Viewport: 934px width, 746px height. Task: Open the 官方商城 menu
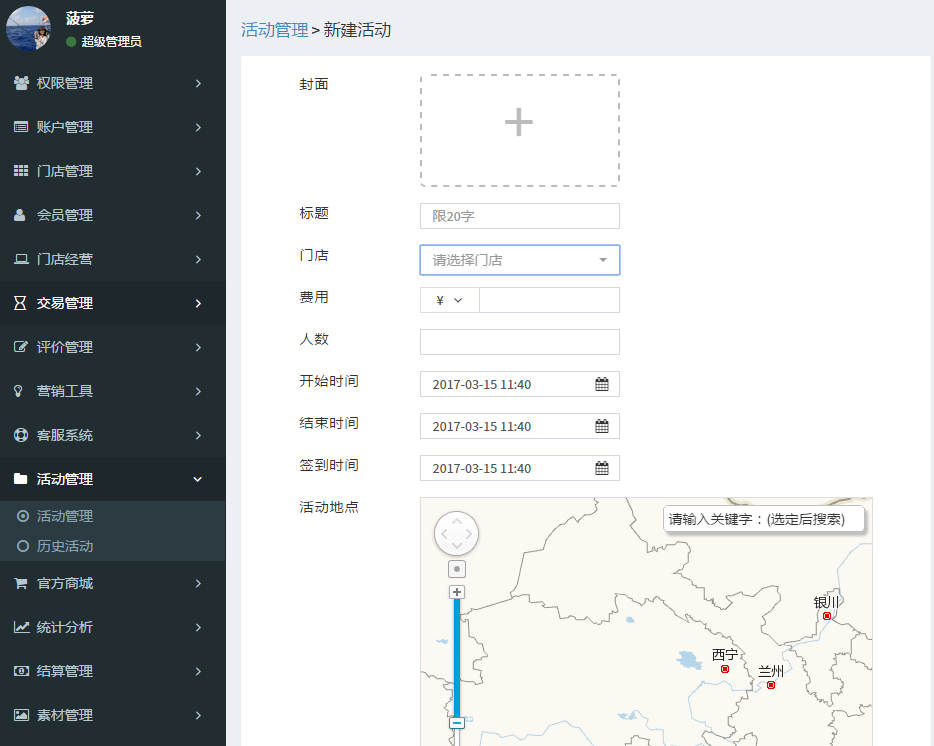tap(113, 583)
